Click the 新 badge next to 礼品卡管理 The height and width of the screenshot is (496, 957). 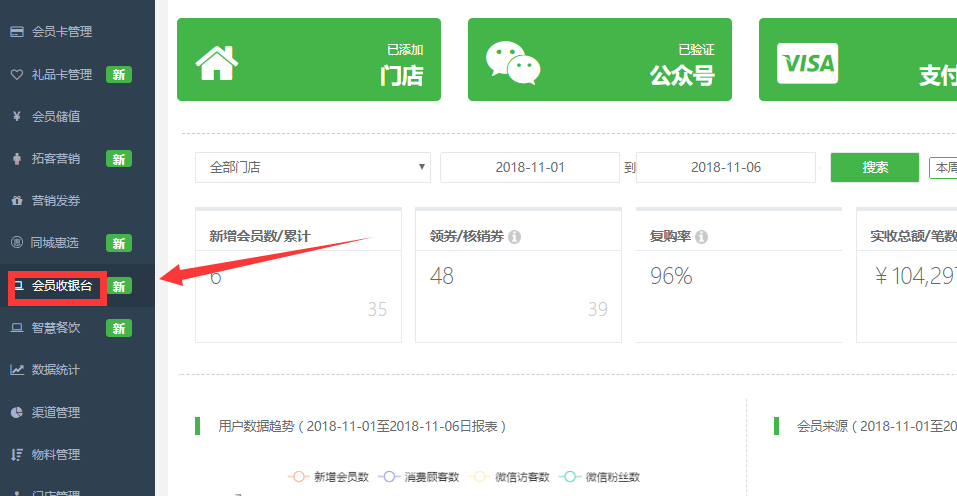pyautogui.click(x=119, y=74)
